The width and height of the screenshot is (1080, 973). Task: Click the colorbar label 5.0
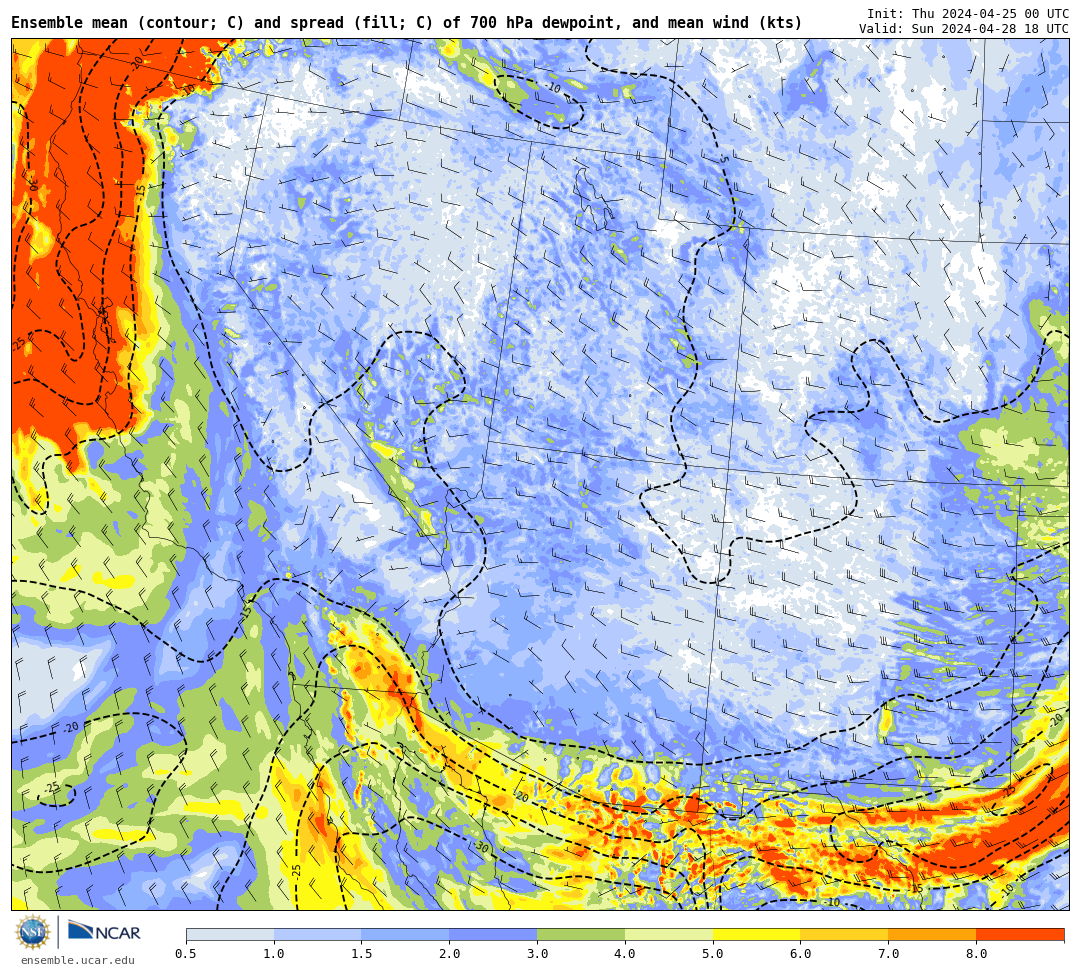coord(713,954)
